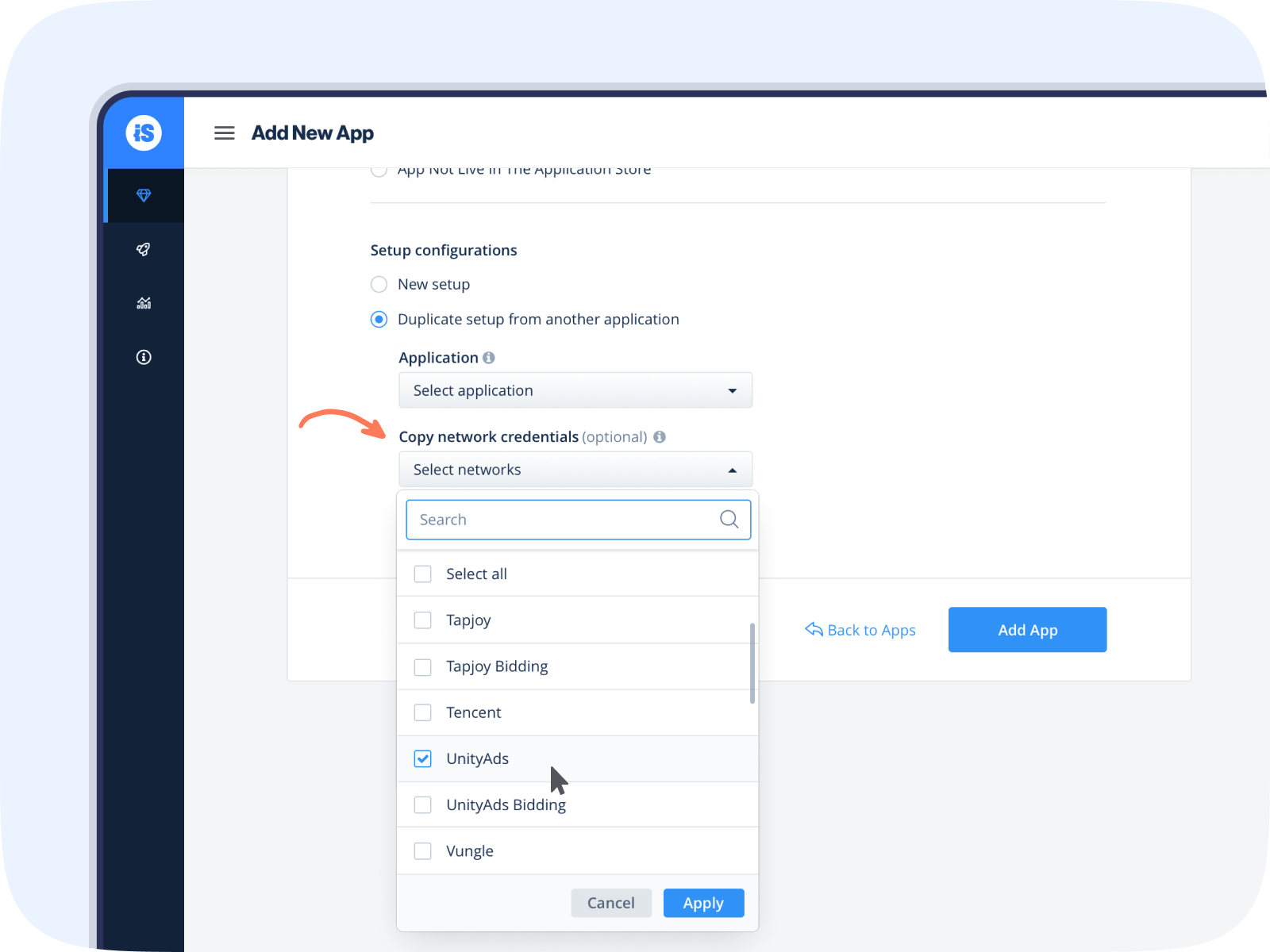Click the magnifier icon in the search field
Screen dimensions: 1270x952
tap(729, 520)
